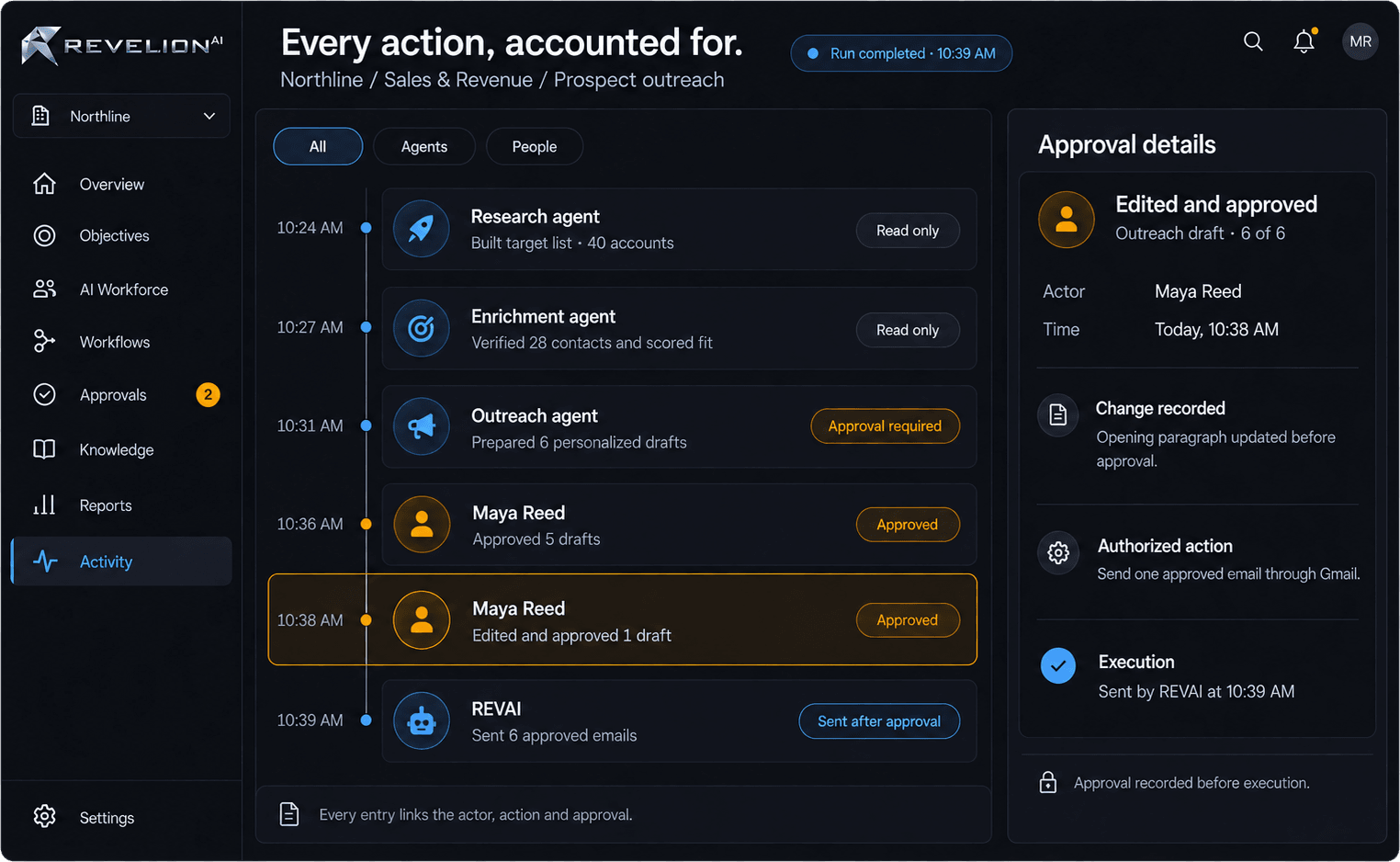Click Sales & Revenue in the breadcrumb

coord(458,80)
